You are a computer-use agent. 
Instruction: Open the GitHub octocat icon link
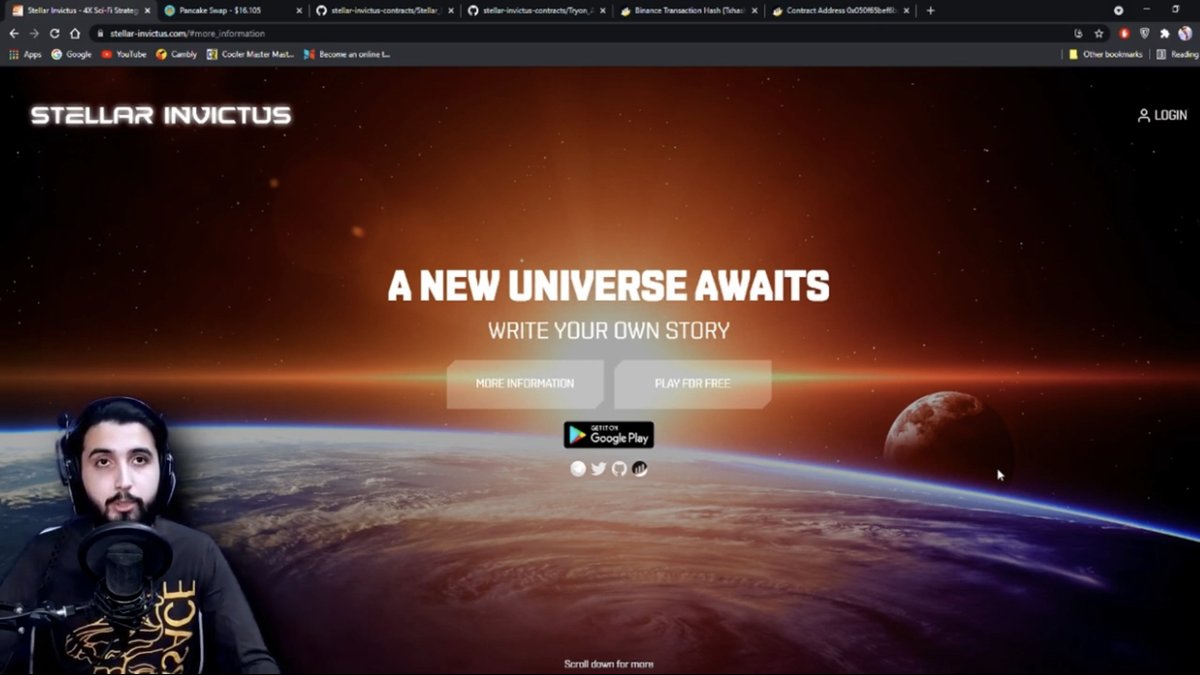pyautogui.click(x=619, y=468)
